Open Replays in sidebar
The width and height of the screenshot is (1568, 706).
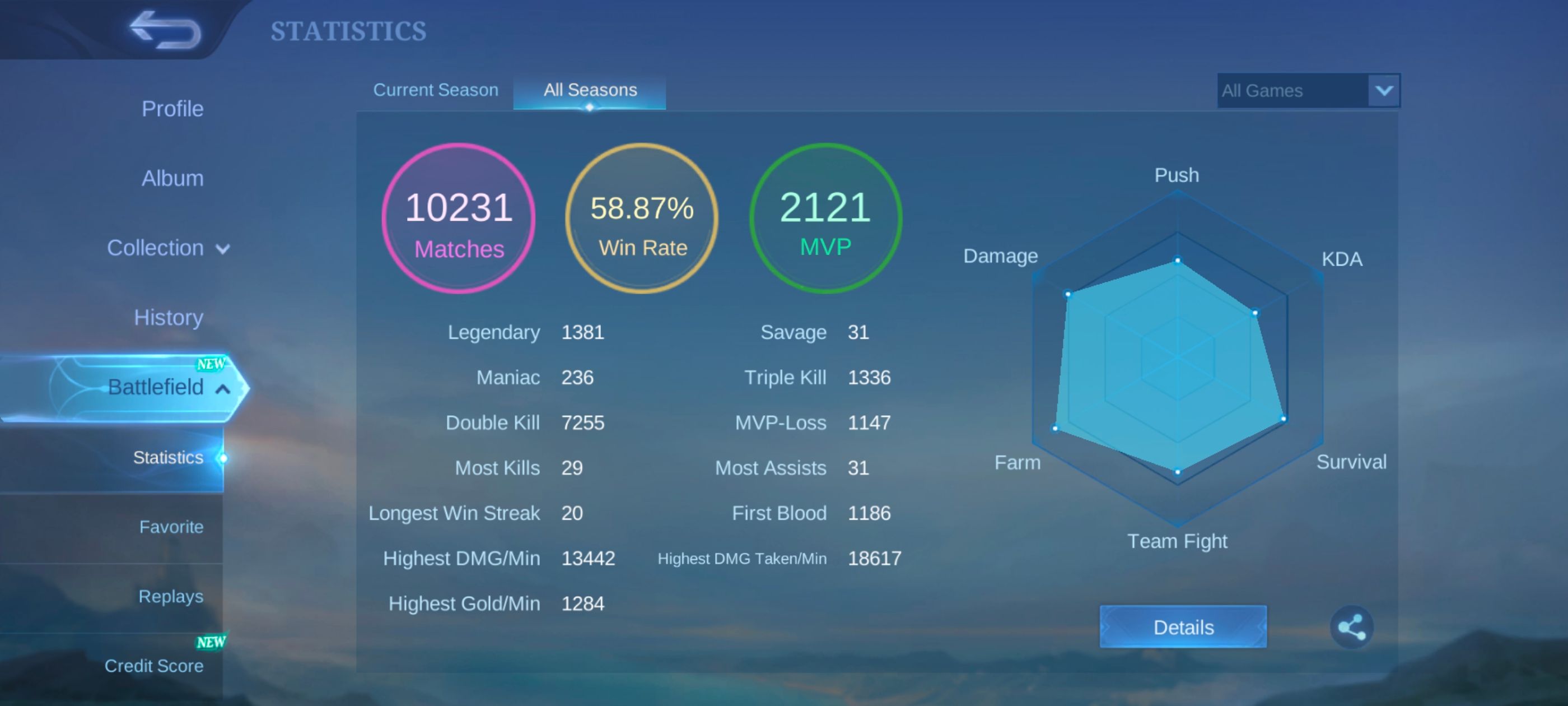[x=170, y=596]
